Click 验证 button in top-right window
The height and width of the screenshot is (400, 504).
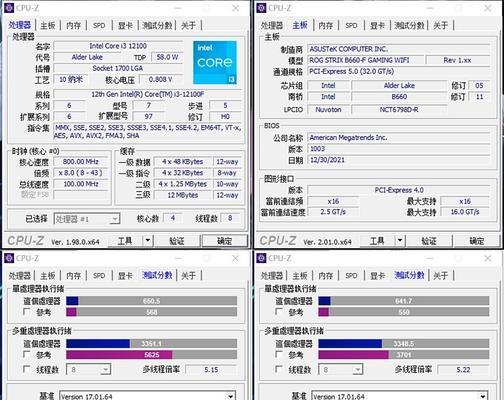tap(429, 241)
